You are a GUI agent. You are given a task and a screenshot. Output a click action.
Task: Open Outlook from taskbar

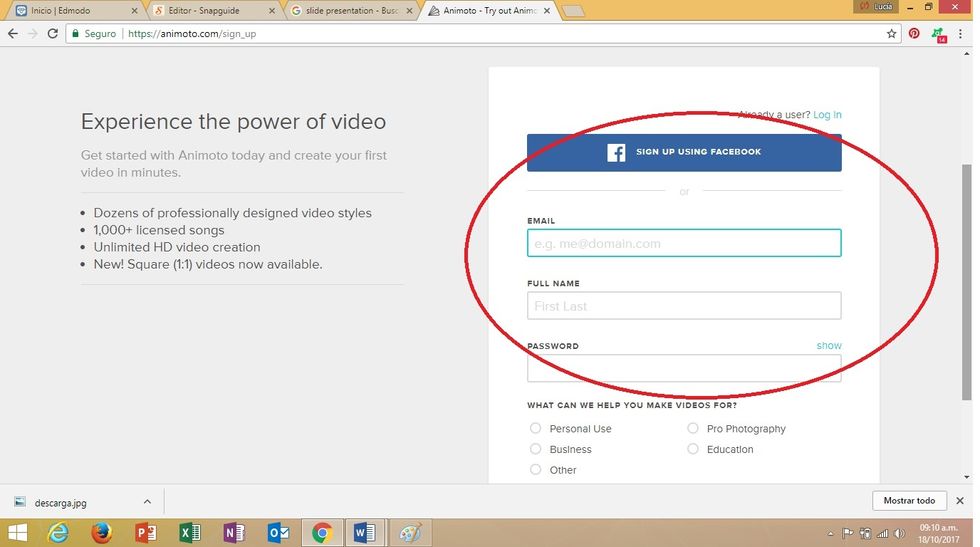[278, 533]
